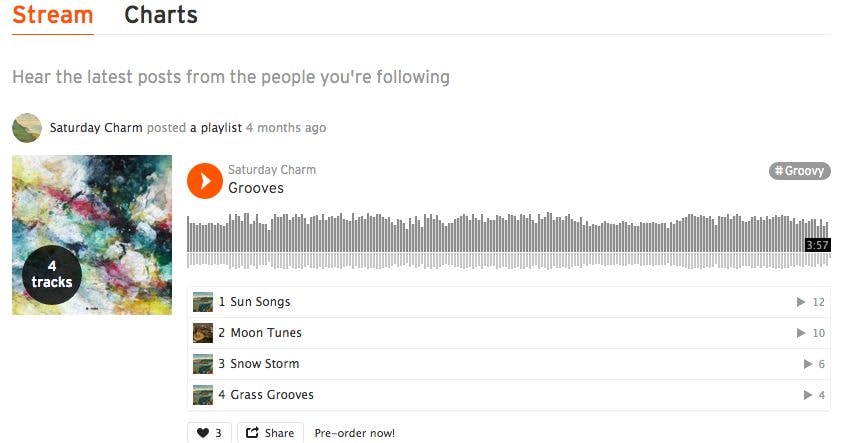Select the Grass Grooves track thumbnail
Image resolution: width=846 pixels, height=443 pixels.
203,395
